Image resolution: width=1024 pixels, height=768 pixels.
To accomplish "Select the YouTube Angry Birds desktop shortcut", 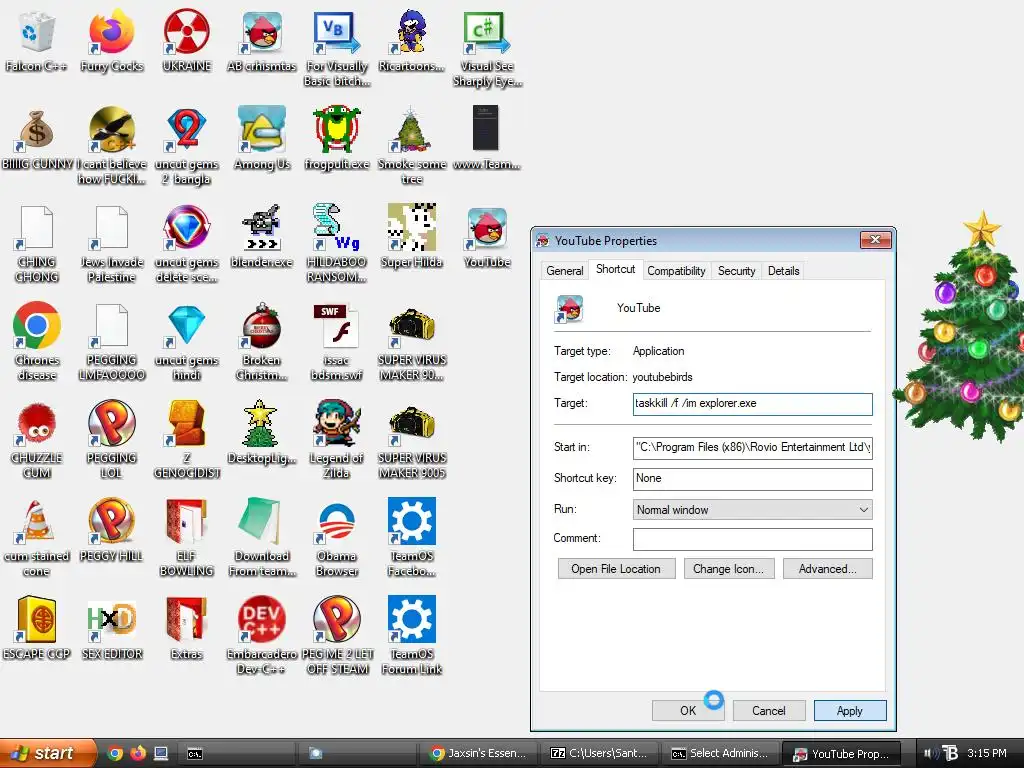I will tap(487, 228).
